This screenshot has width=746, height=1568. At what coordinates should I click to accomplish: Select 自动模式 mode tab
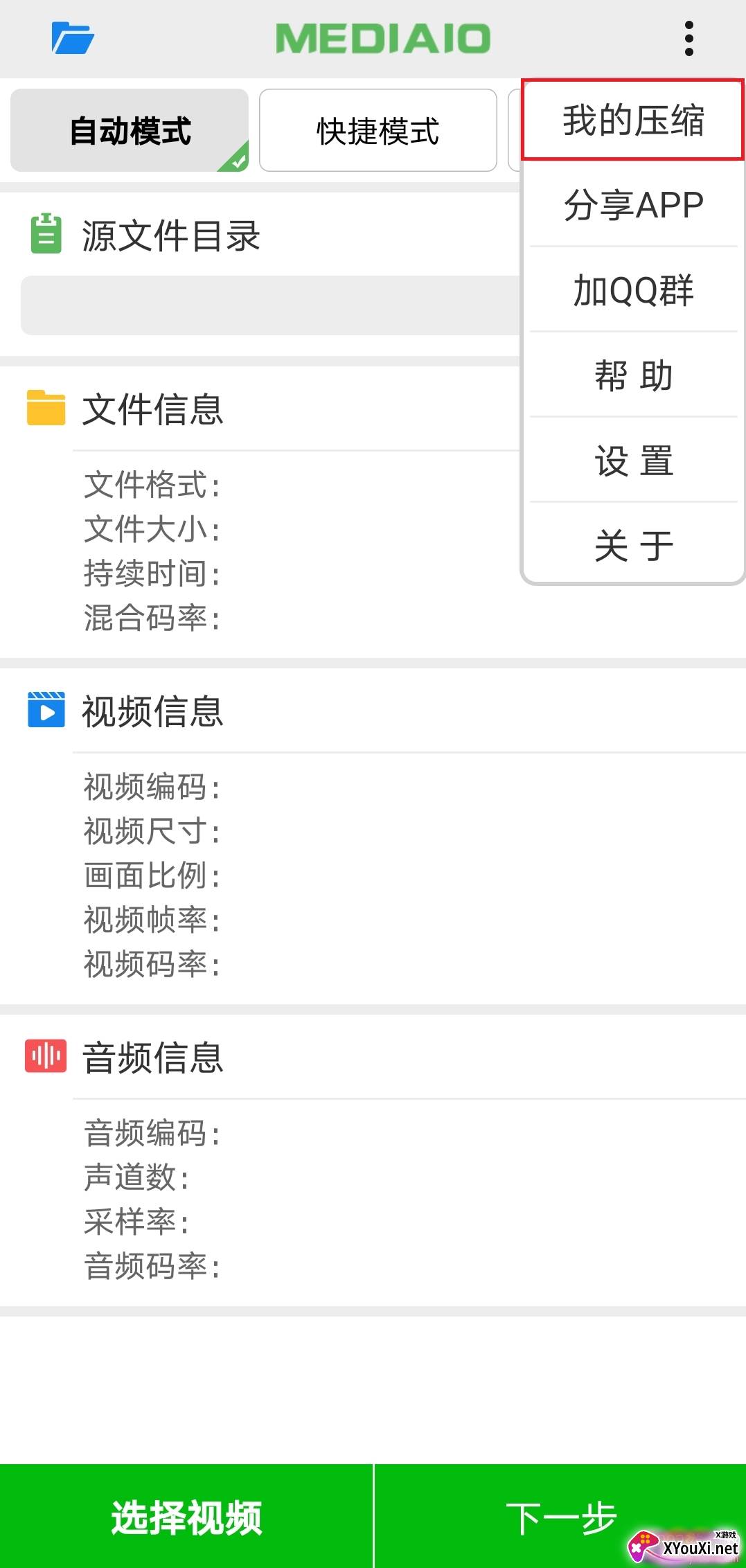click(130, 130)
